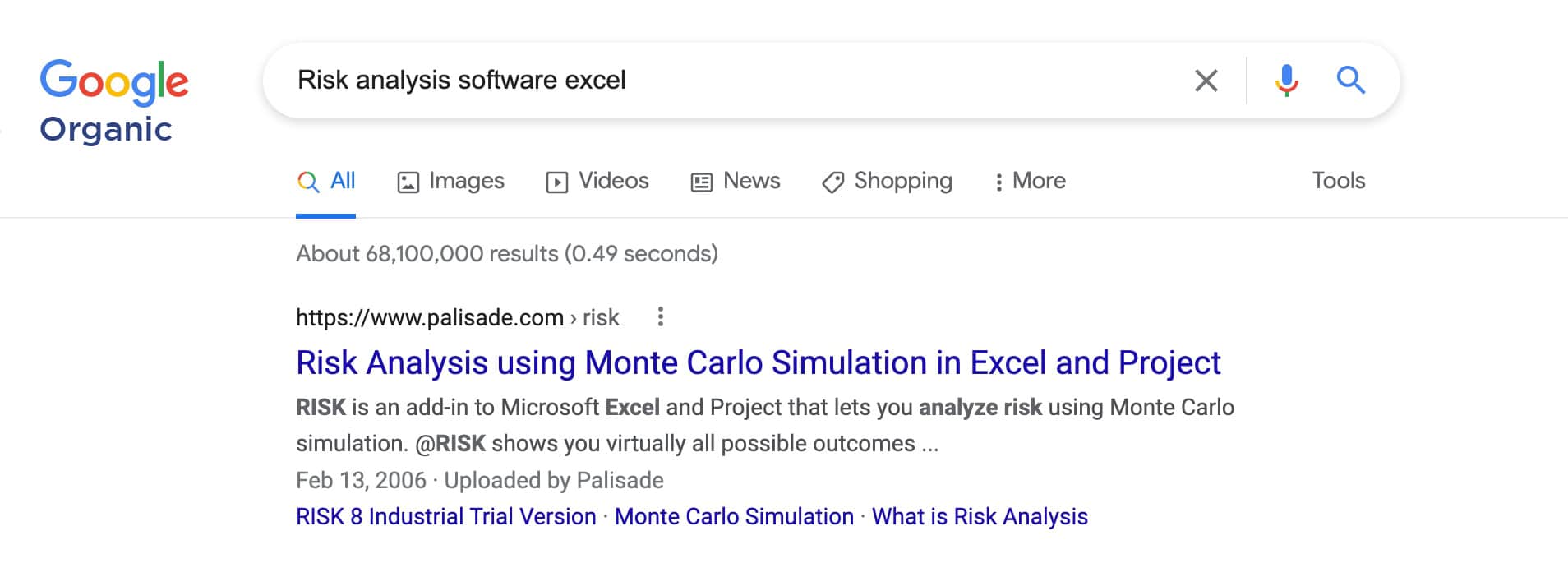This screenshot has width=1568, height=577.
Task: Click into the search text field
Action: coord(740,81)
